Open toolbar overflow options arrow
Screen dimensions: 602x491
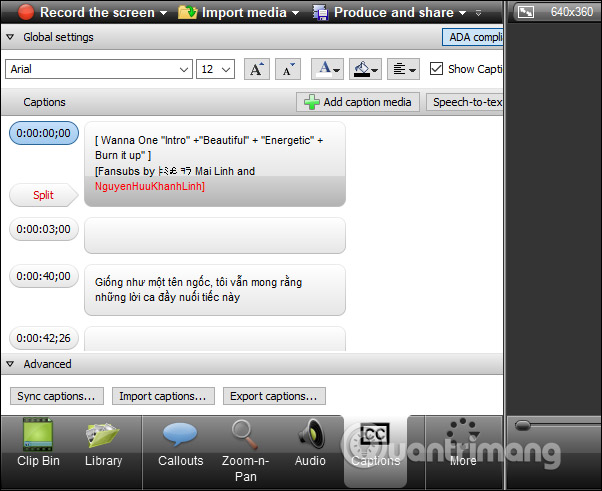click(x=478, y=13)
